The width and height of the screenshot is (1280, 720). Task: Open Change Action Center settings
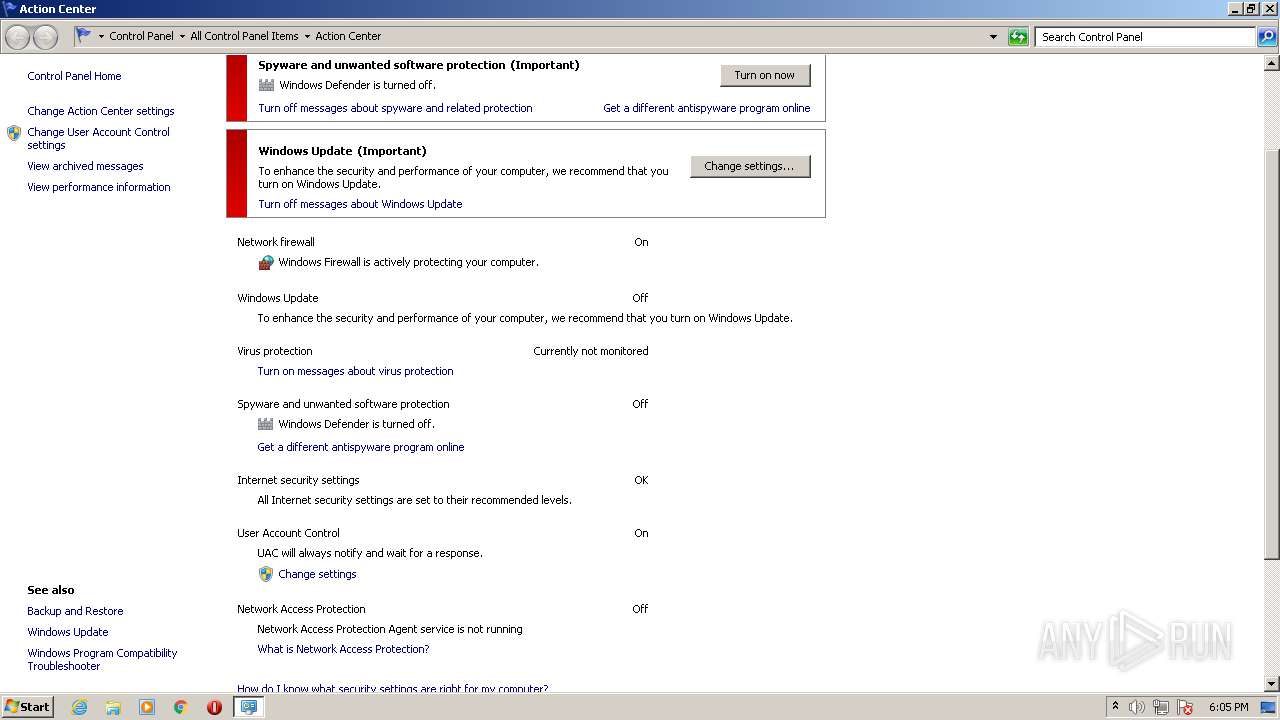point(101,111)
